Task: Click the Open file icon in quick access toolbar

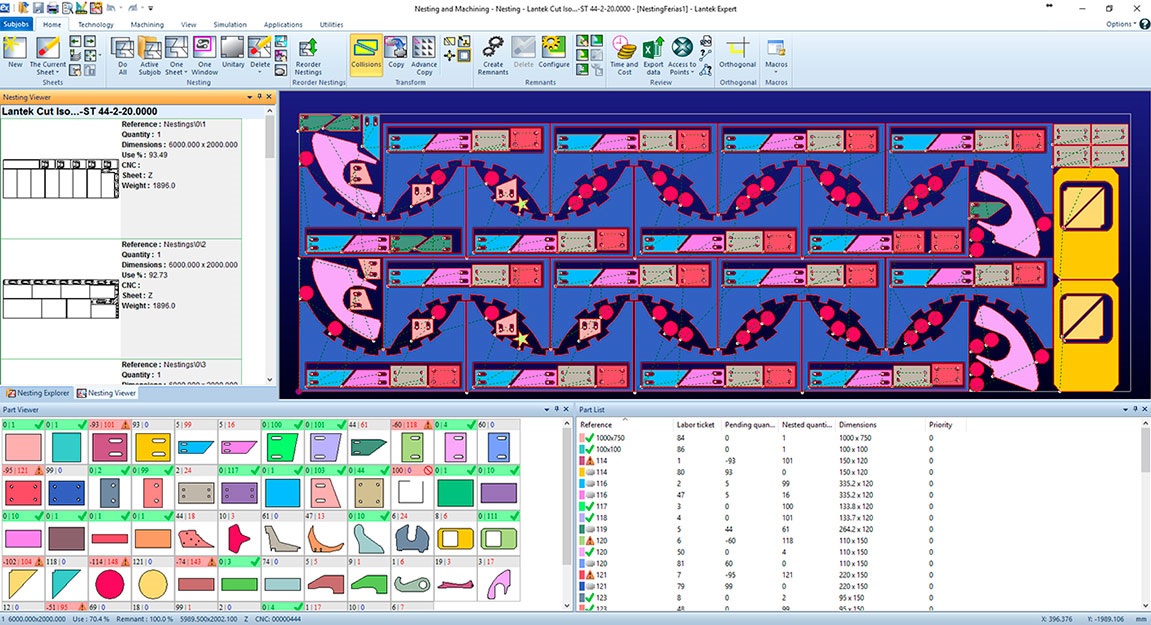Action: pyautogui.click(x=23, y=8)
